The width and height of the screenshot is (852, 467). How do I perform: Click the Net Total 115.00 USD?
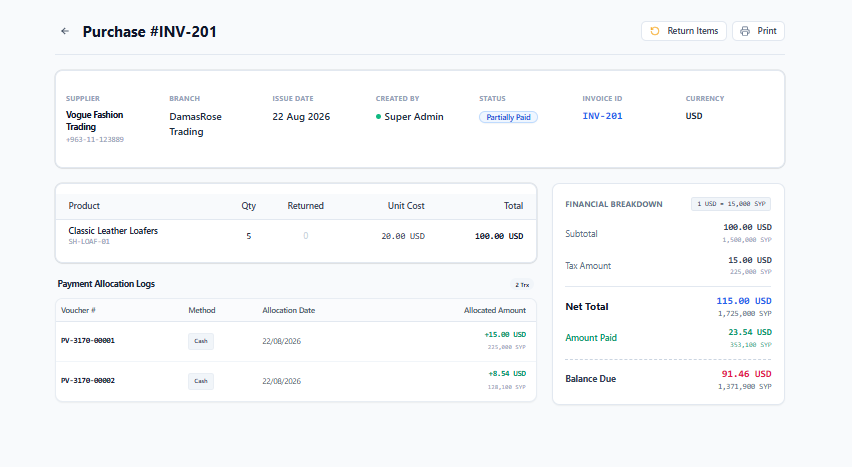click(744, 301)
